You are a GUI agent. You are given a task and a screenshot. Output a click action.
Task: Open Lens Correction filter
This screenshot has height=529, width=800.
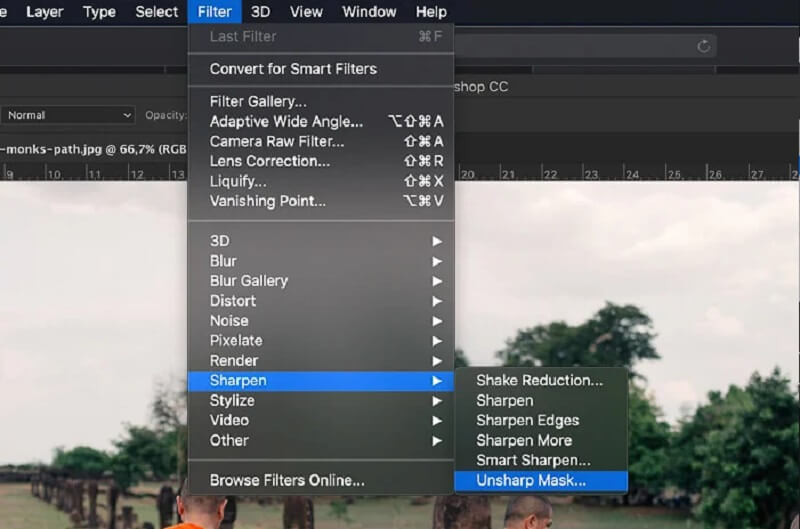[x=269, y=162]
